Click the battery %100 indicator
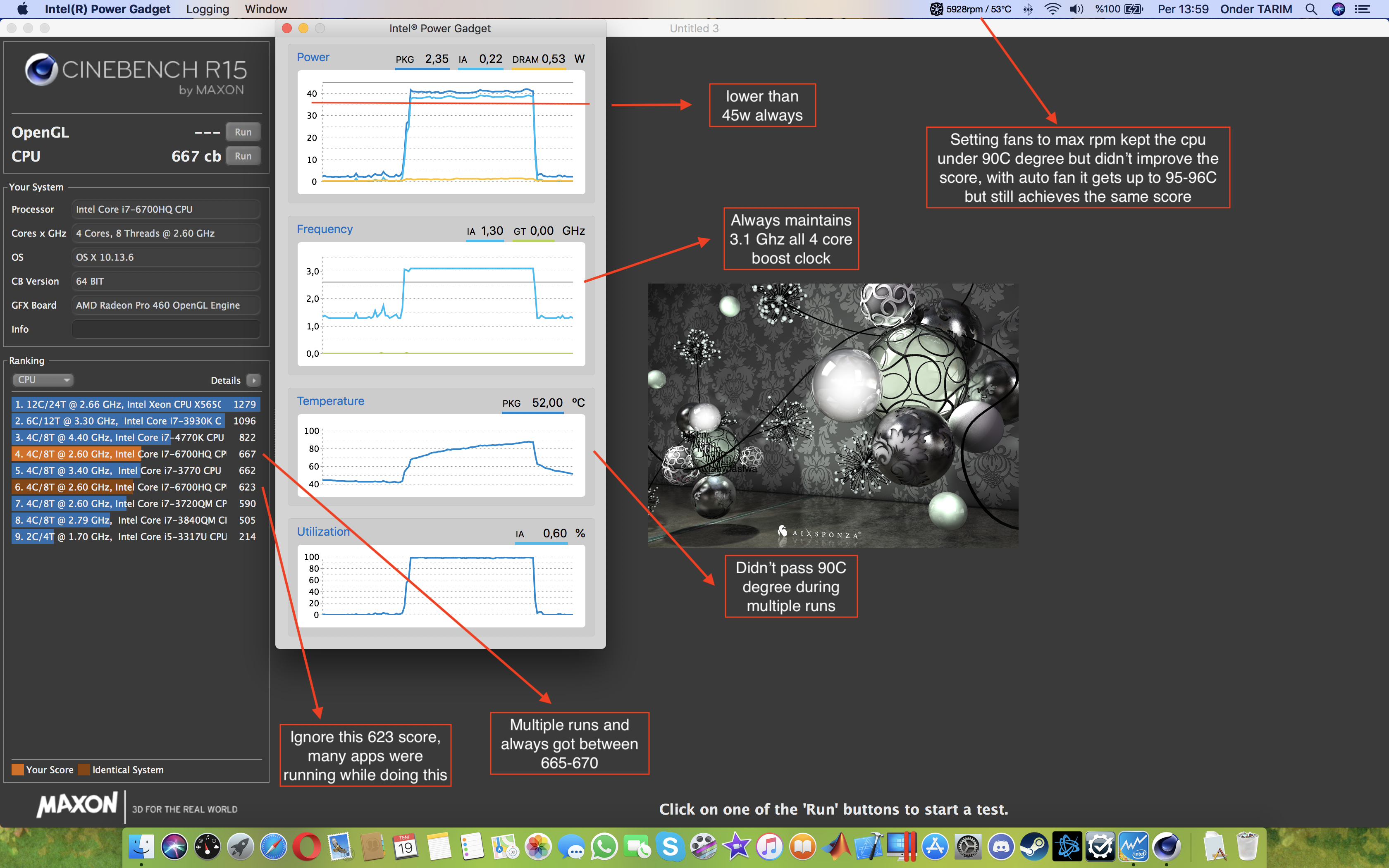Screen dimensions: 1389x868 tap(1119, 9)
